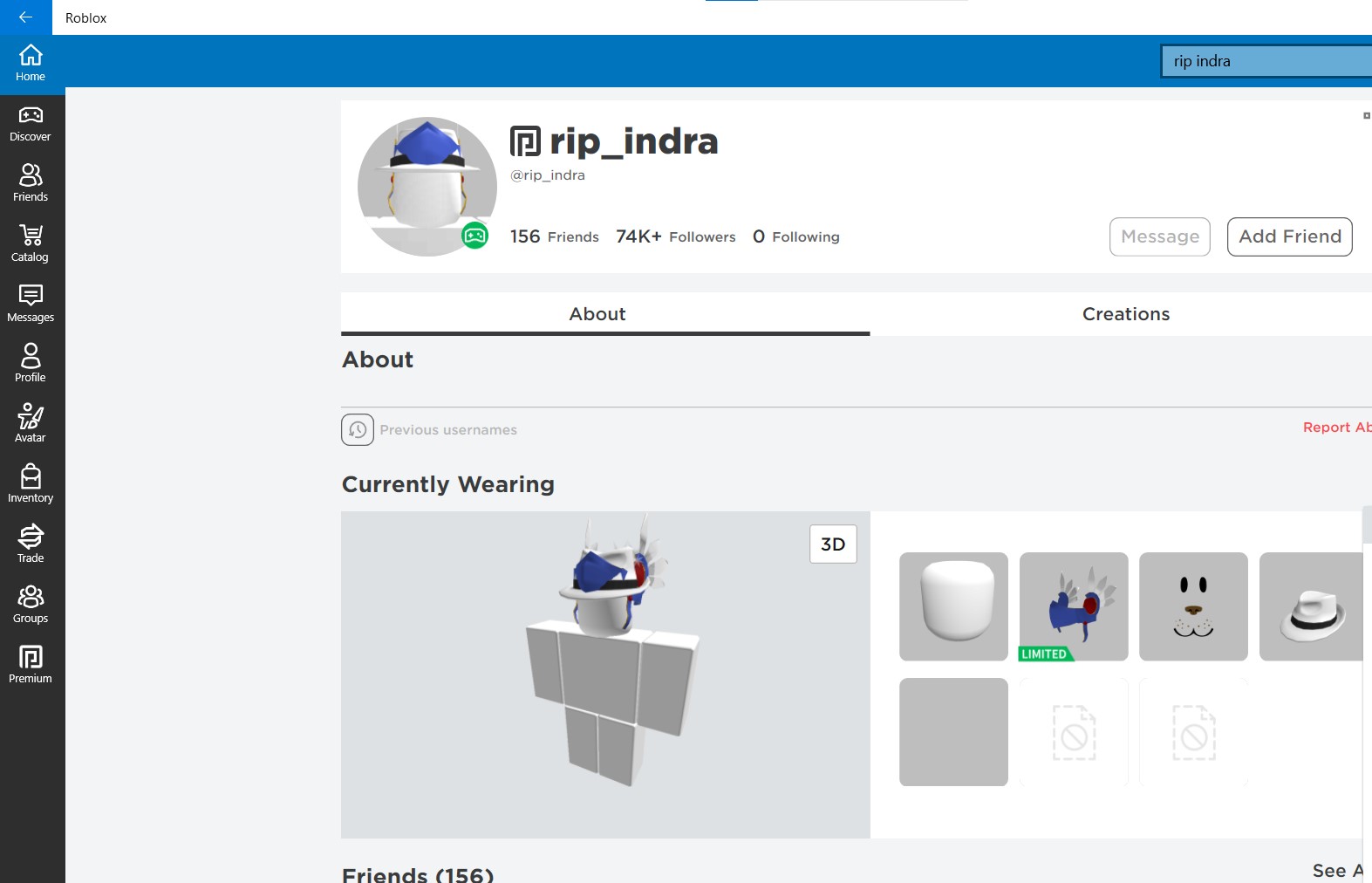View the 0 Following list
The width and height of the screenshot is (1372, 883).
coord(796,236)
